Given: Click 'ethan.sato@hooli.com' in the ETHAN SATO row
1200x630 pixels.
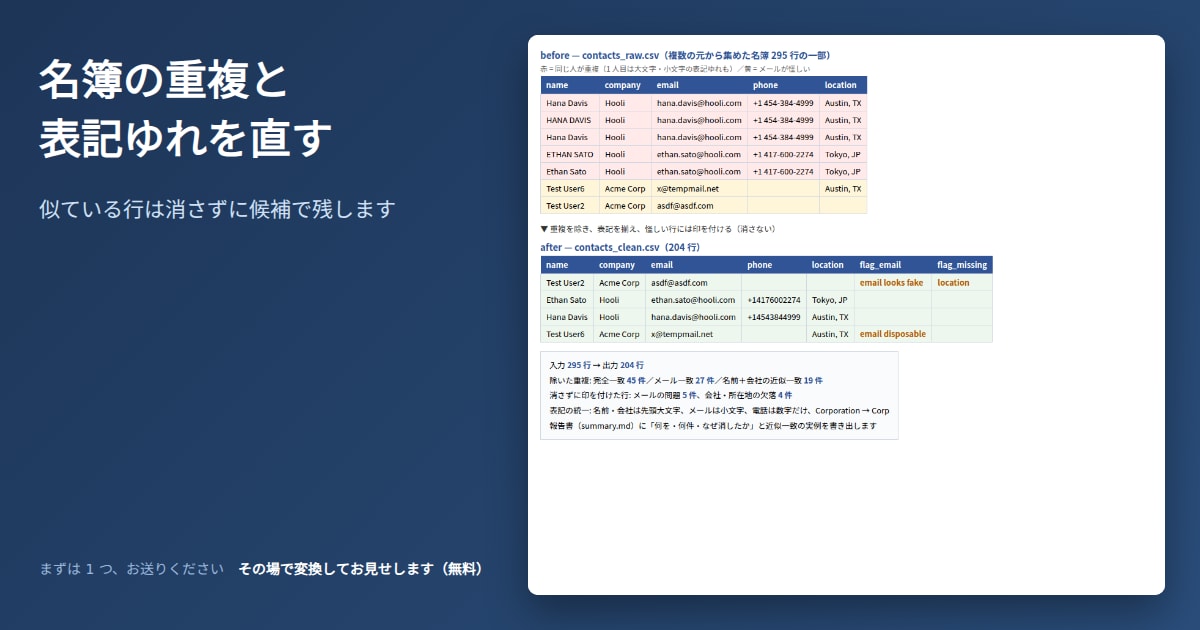Looking at the screenshot, I should coord(699,154).
